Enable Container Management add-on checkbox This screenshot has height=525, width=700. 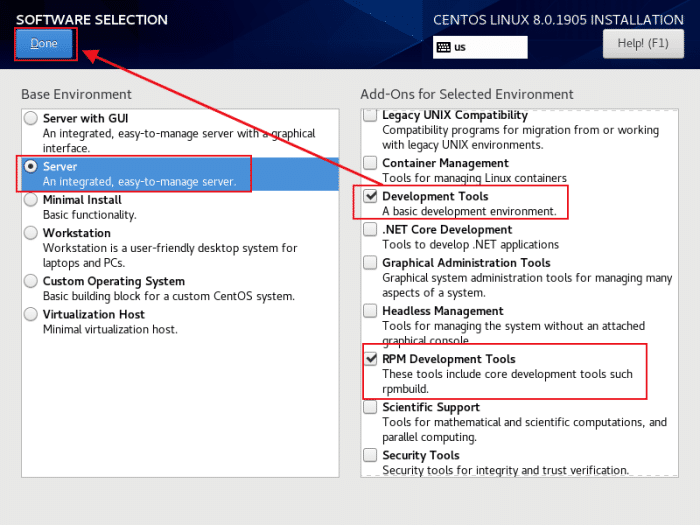[x=370, y=163]
